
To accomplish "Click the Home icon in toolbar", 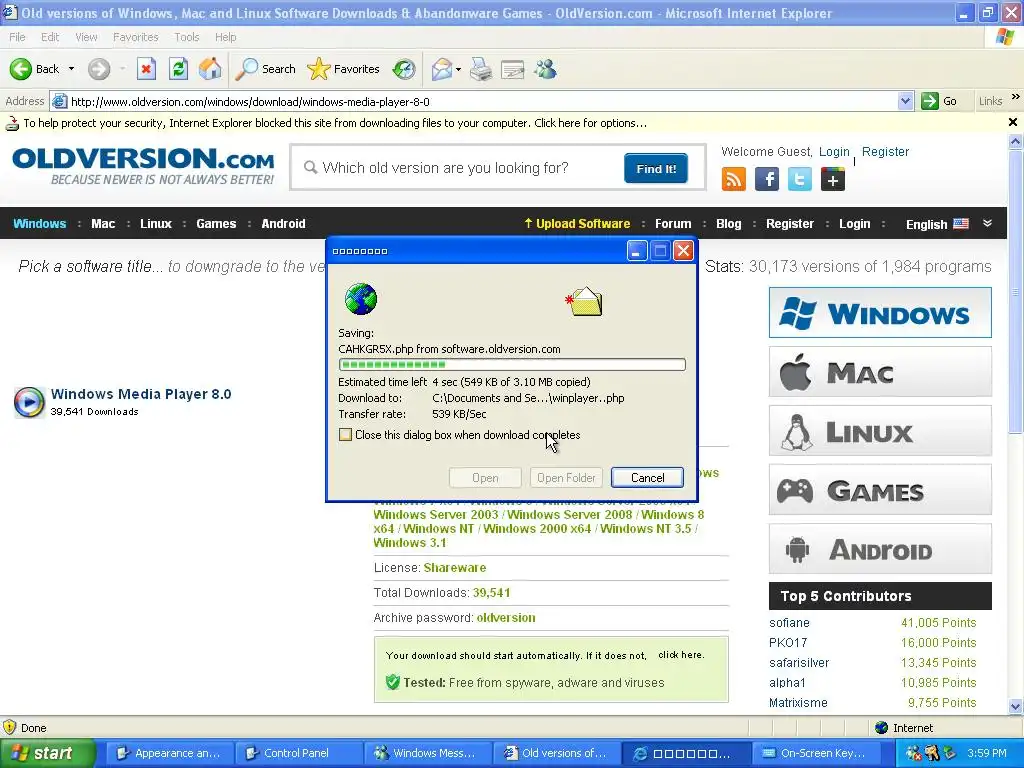I will coord(210,69).
